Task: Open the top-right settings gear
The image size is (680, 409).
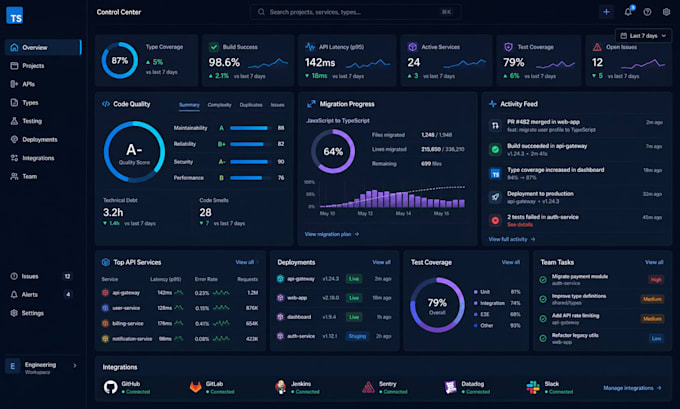Action: click(x=666, y=12)
